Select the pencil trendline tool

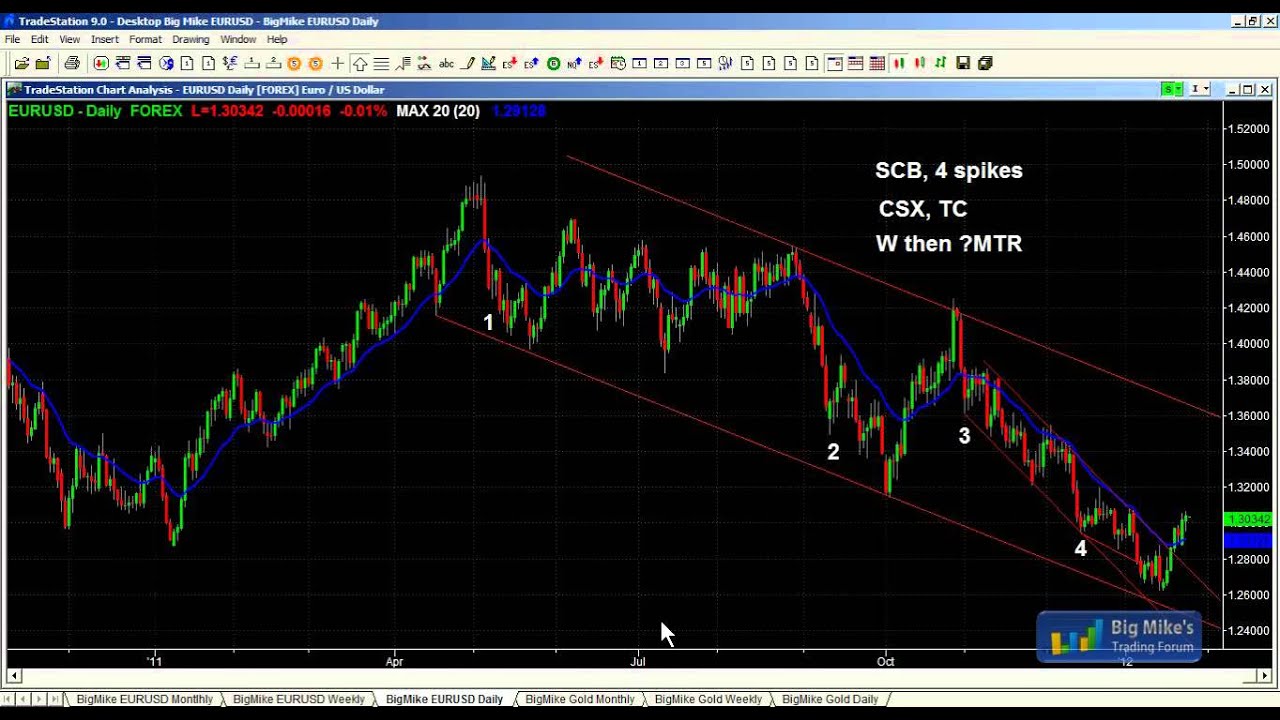click(x=467, y=63)
